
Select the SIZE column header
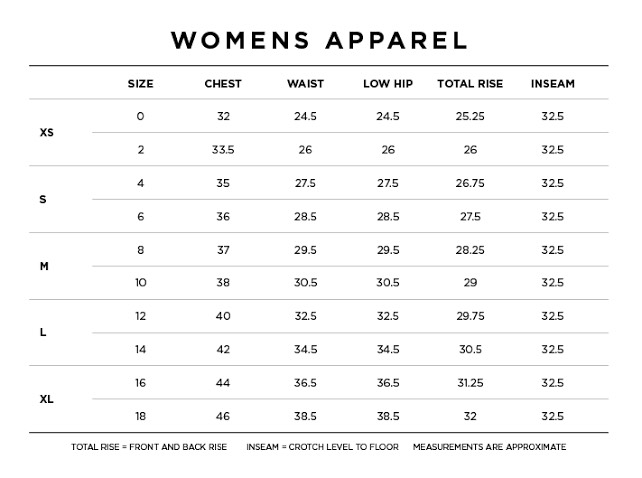[x=140, y=84]
